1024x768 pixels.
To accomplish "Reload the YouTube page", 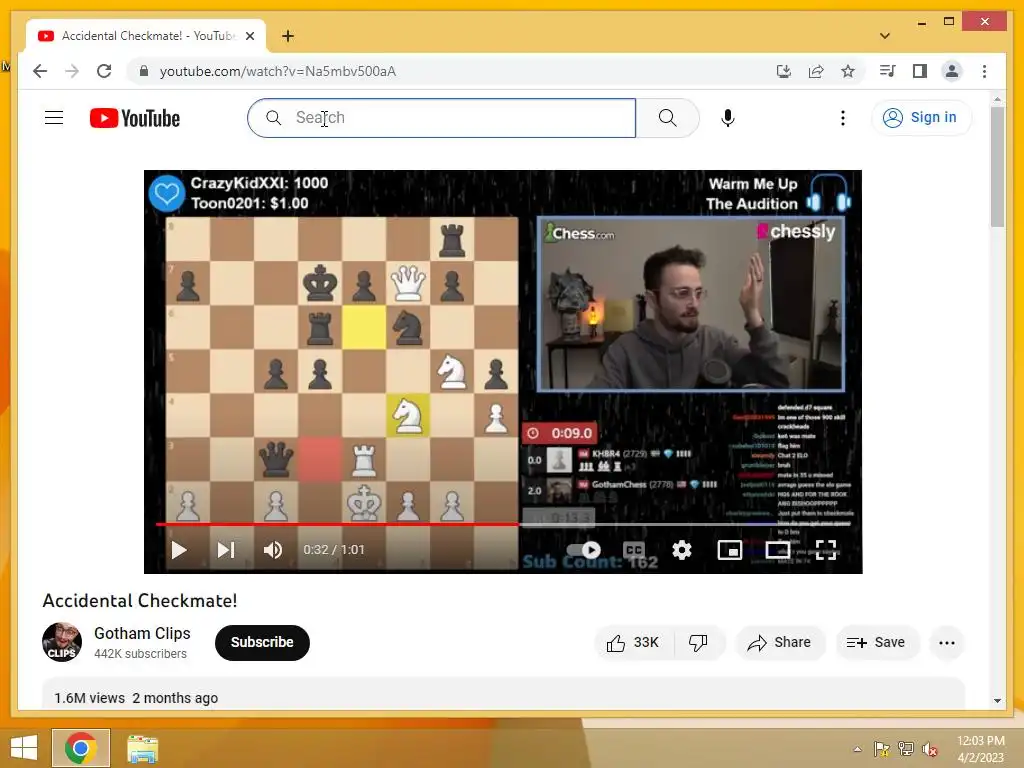I will coord(104,71).
